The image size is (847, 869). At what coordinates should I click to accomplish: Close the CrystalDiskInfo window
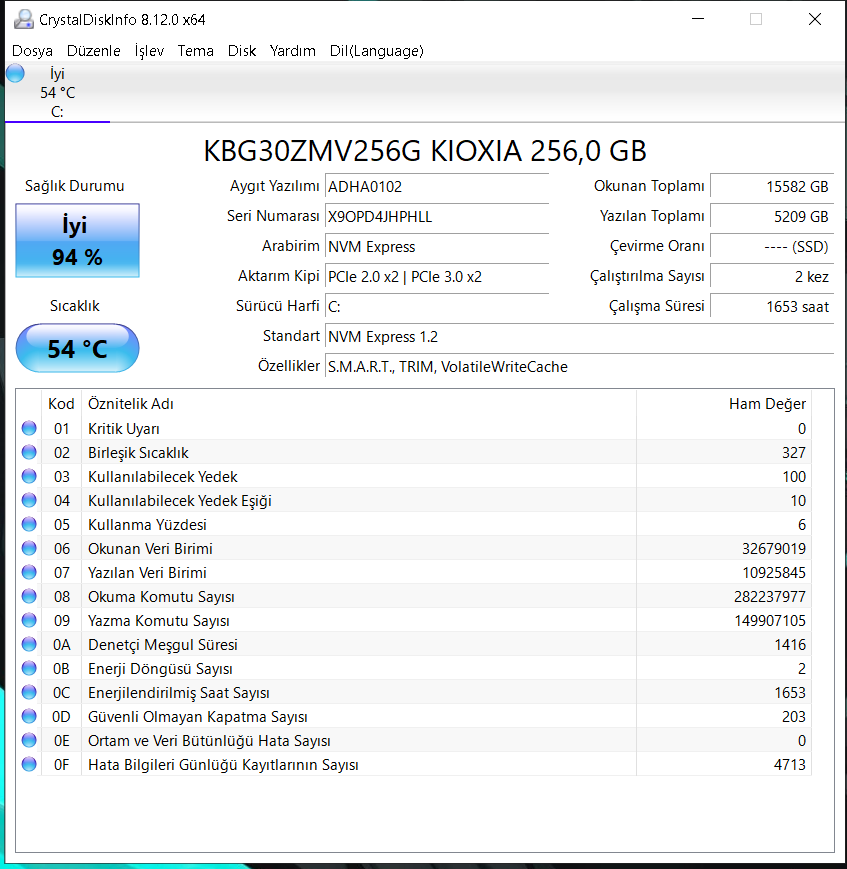click(814, 19)
